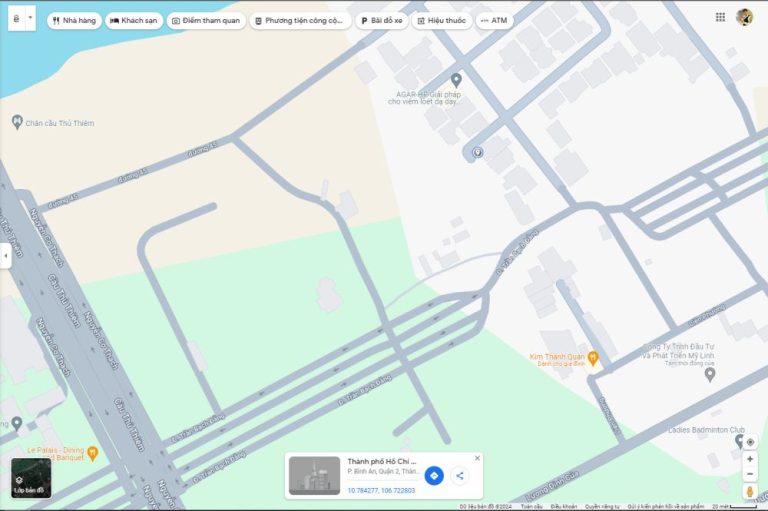Filter map by Nhà hàng (restaurants)
Viewport: 768px width, 511px height.
[74, 21]
